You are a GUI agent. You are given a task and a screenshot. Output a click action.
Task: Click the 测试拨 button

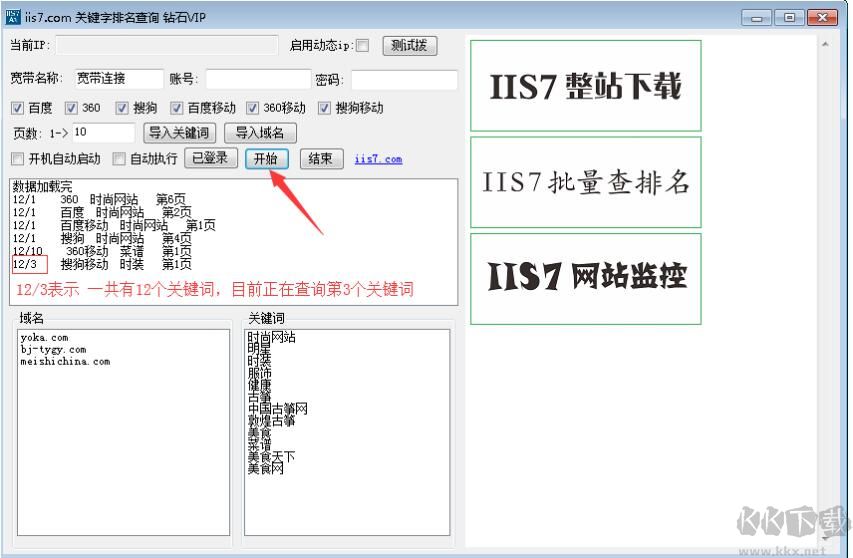[410, 46]
